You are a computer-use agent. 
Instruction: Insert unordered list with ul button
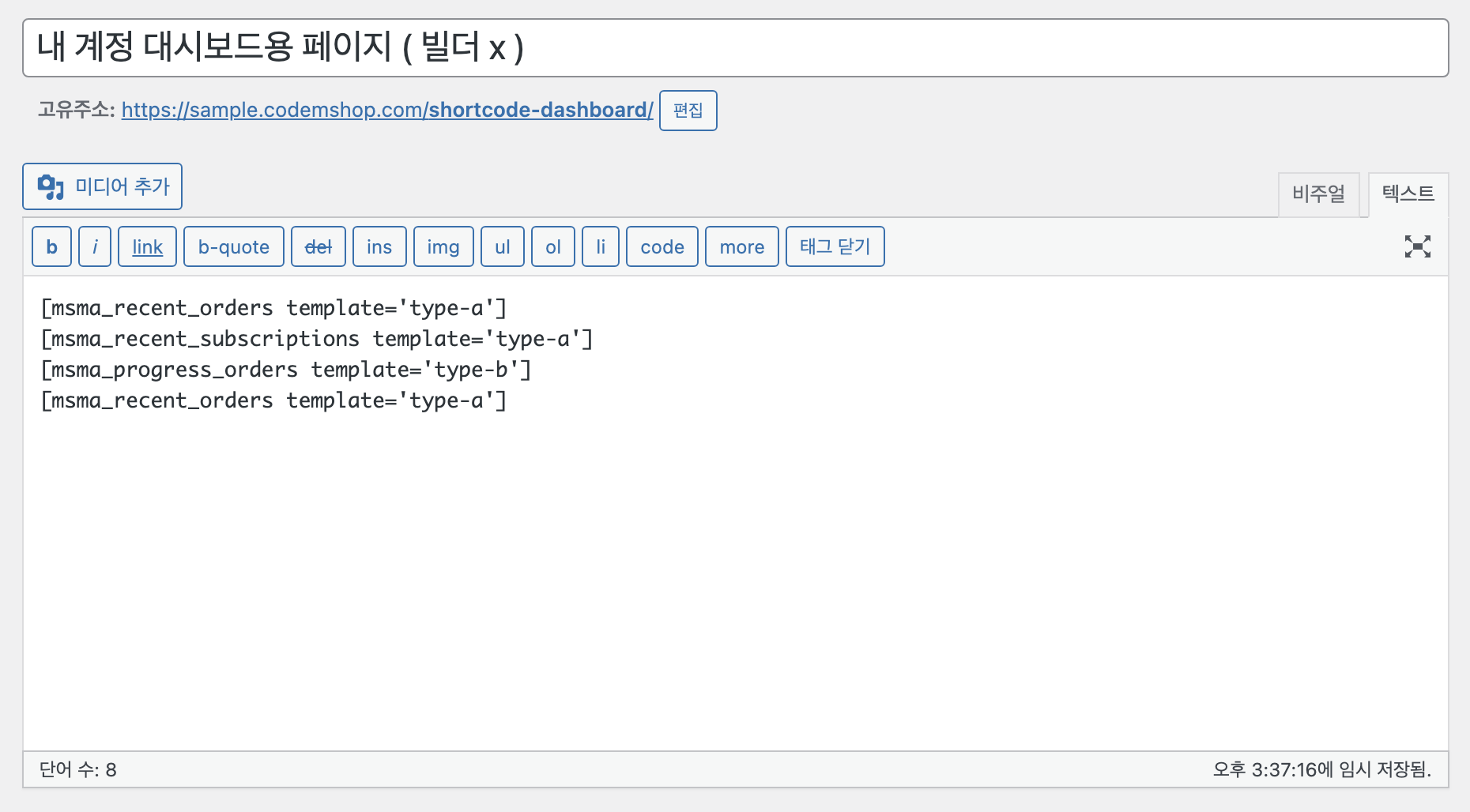(503, 246)
